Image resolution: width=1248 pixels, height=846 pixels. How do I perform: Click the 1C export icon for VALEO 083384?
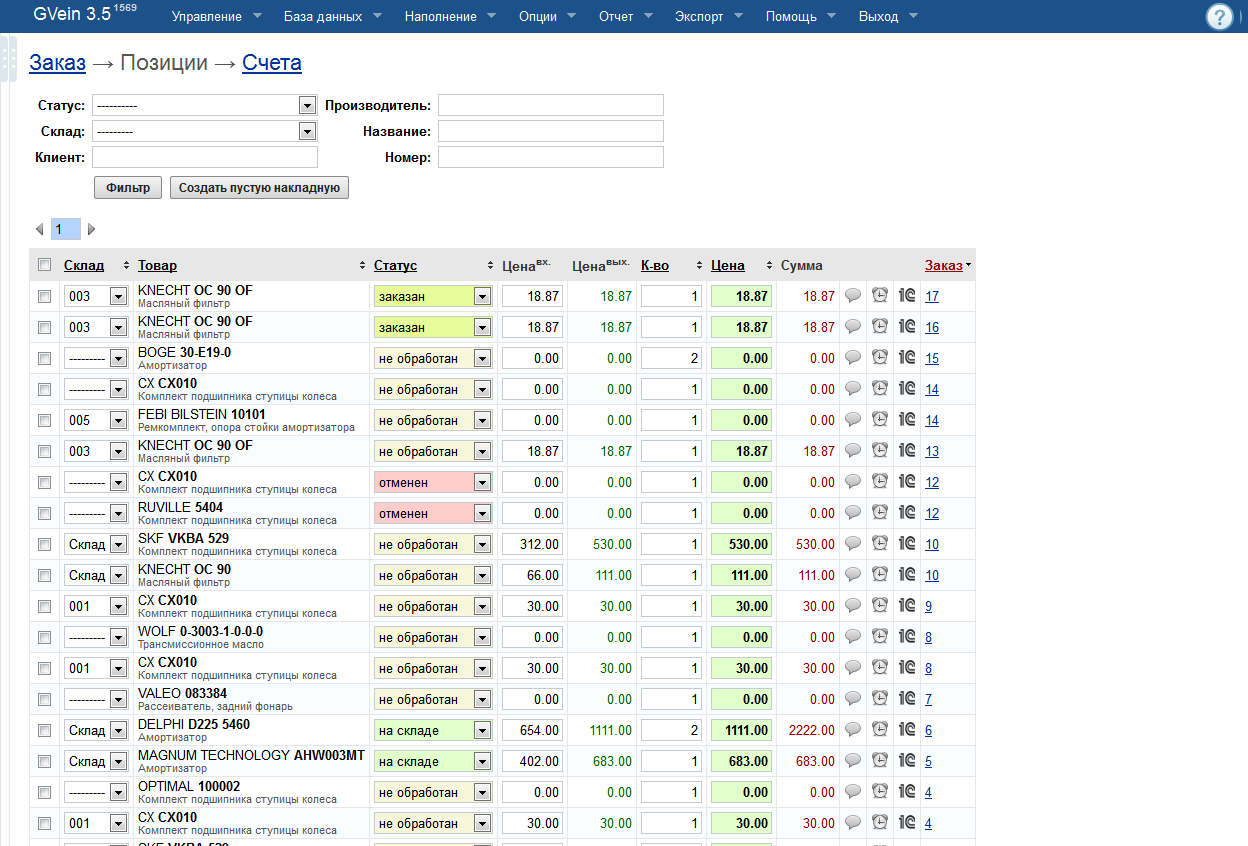[x=907, y=699]
